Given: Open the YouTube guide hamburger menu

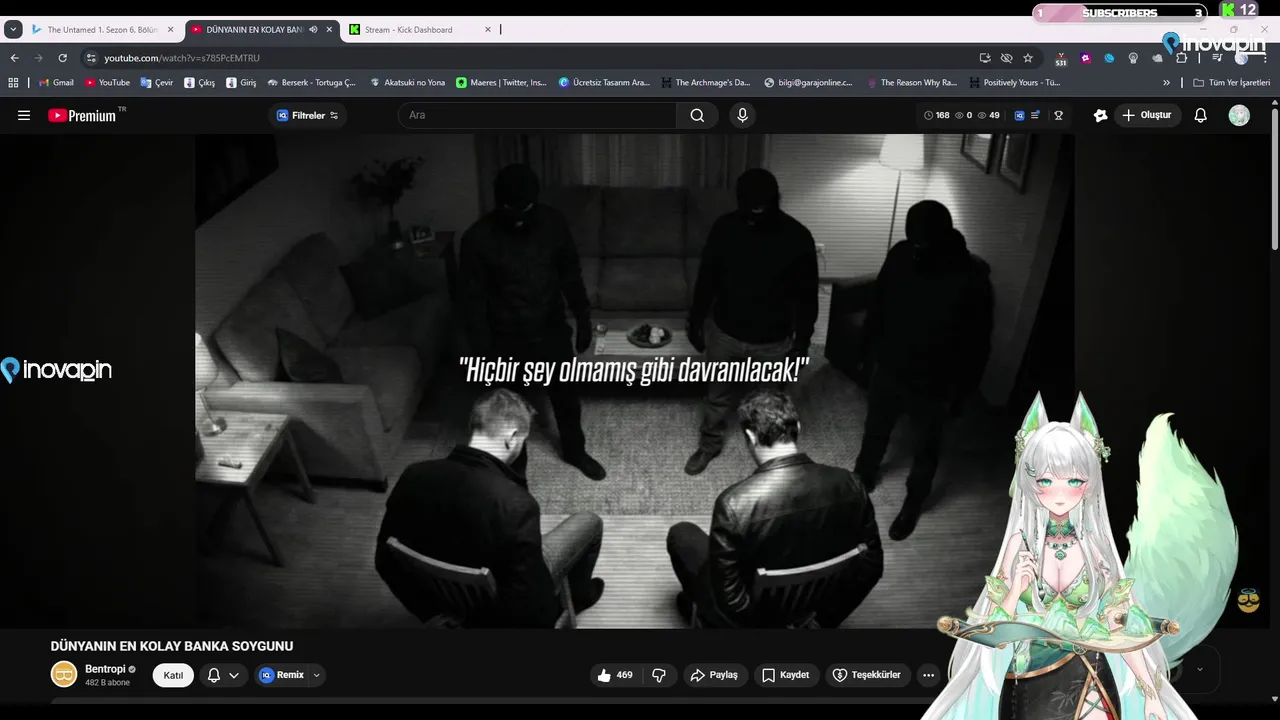Looking at the screenshot, I should click(x=24, y=115).
